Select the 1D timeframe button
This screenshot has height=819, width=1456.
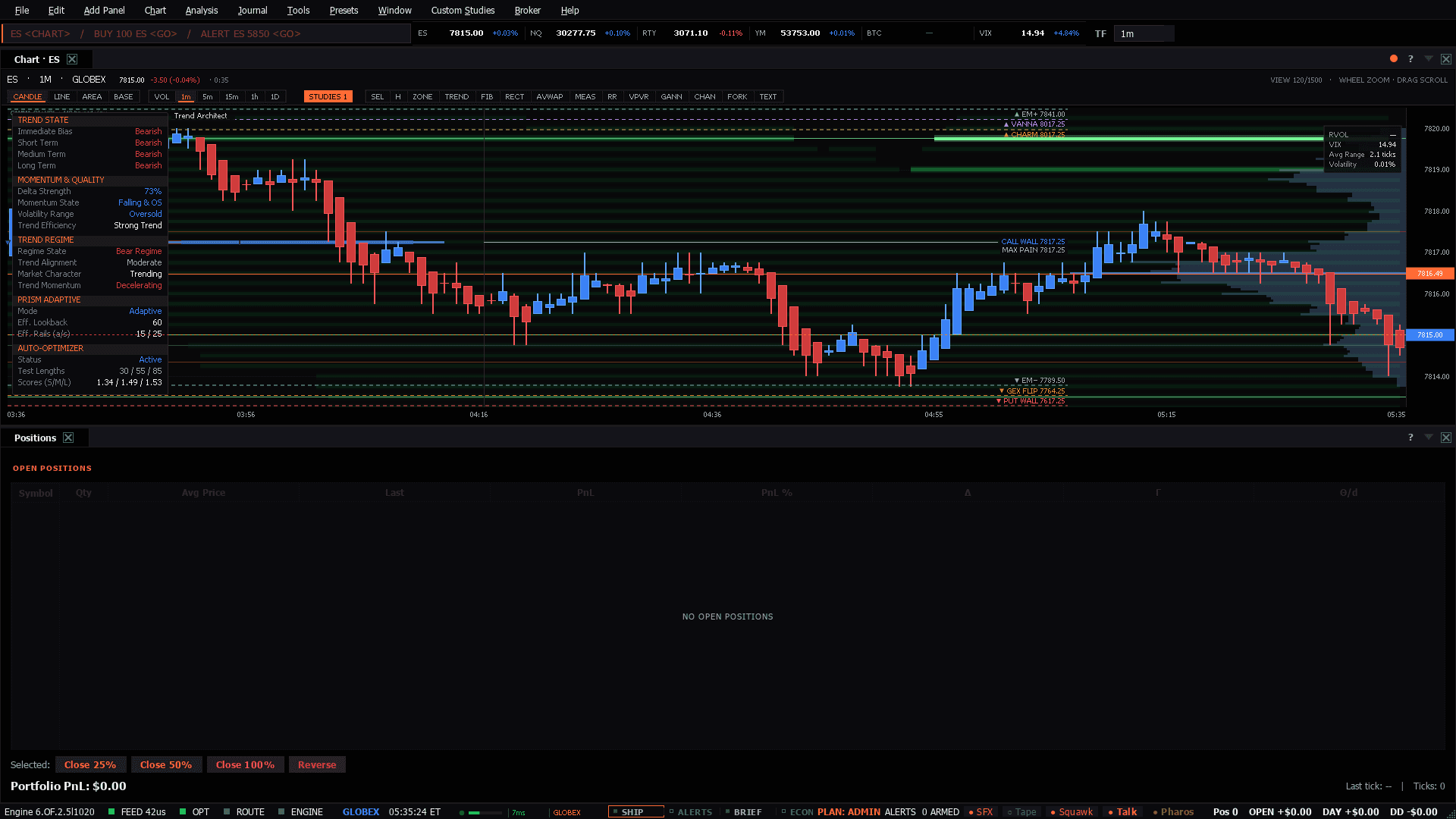click(275, 96)
